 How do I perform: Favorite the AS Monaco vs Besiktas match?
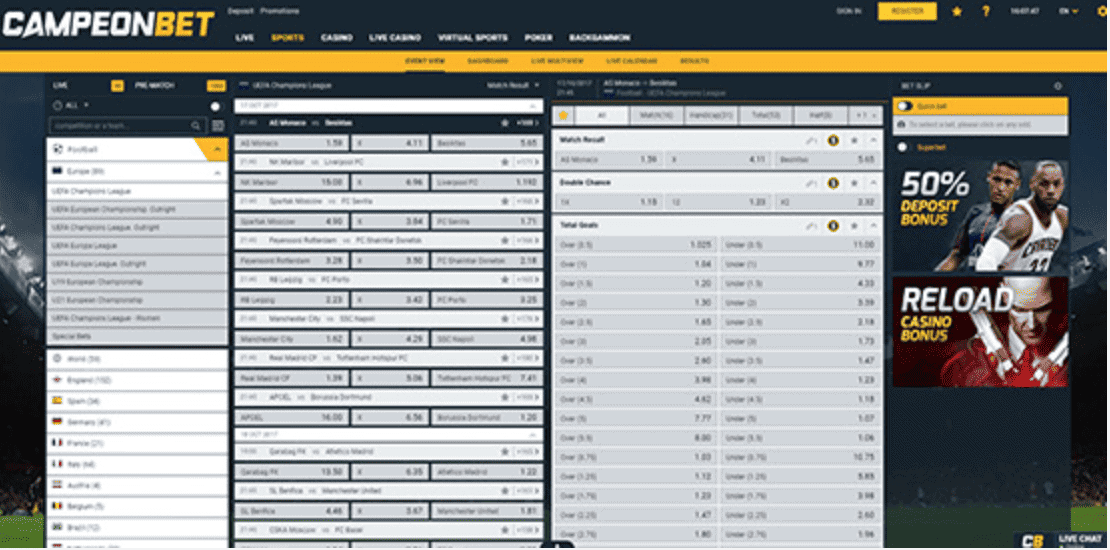(505, 122)
